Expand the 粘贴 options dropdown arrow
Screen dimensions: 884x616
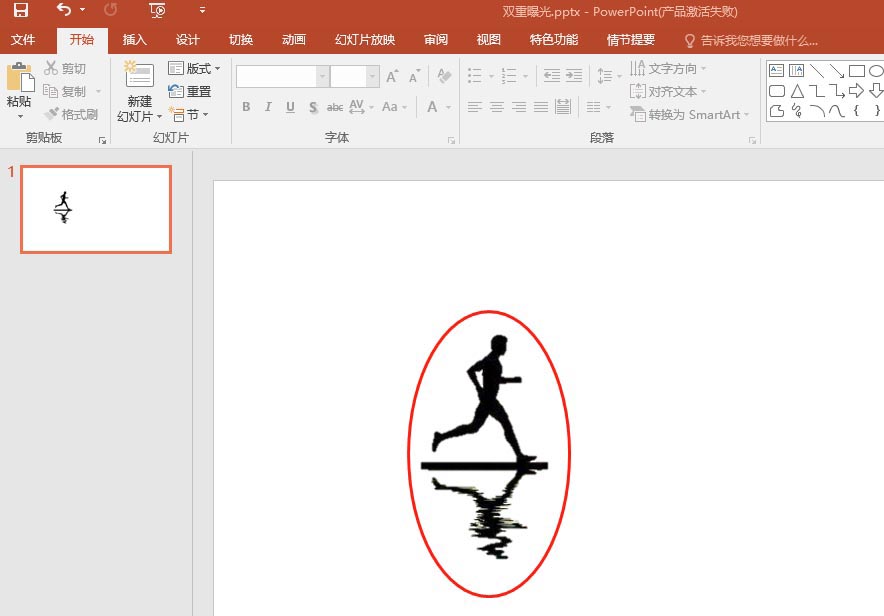click(20, 117)
